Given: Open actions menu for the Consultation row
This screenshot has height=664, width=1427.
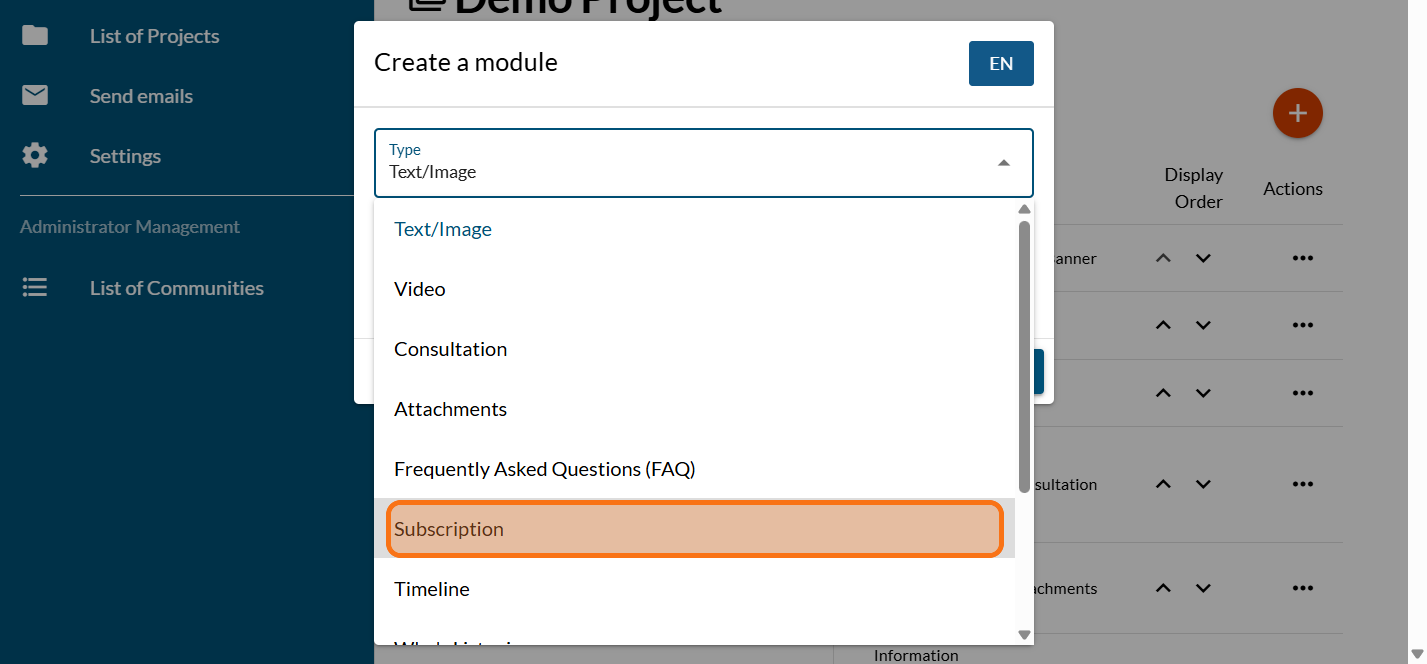Looking at the screenshot, I should [x=1301, y=484].
